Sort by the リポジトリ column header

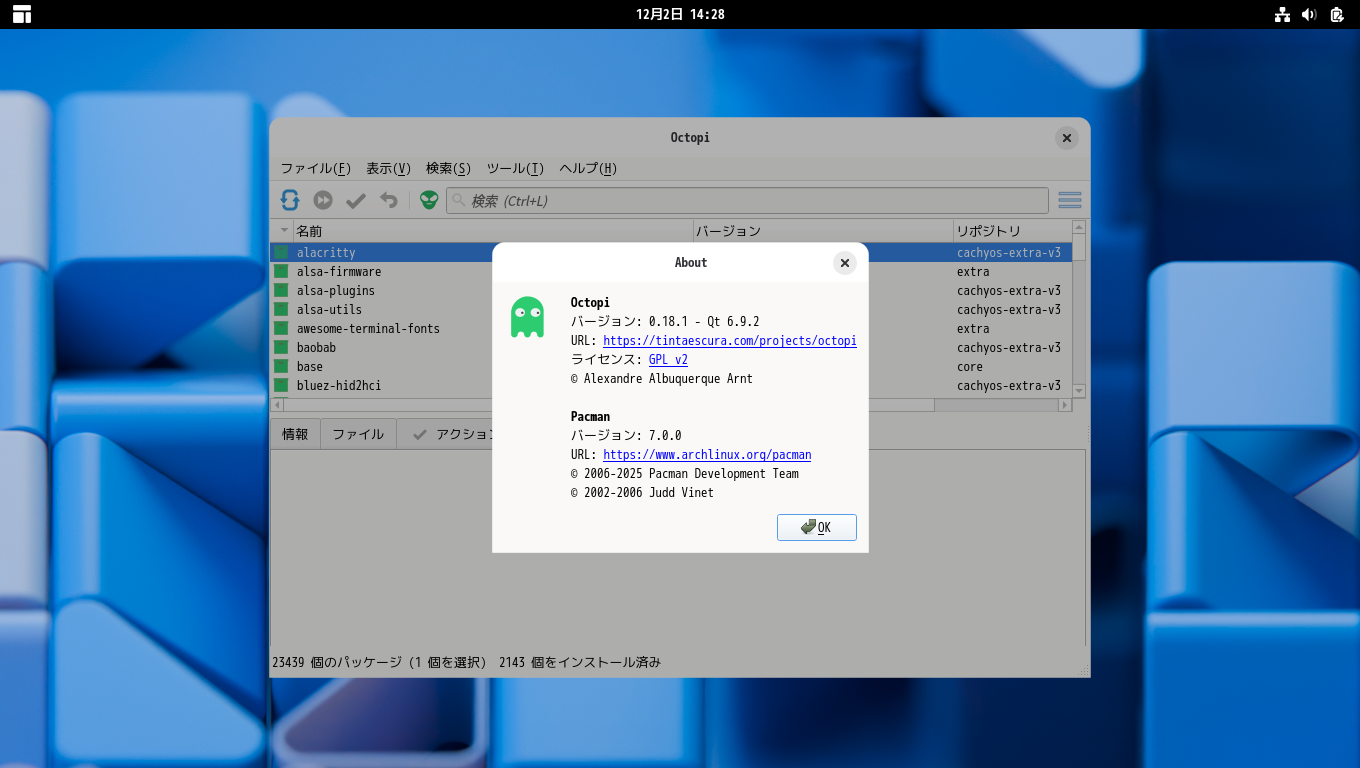[x=1012, y=231]
